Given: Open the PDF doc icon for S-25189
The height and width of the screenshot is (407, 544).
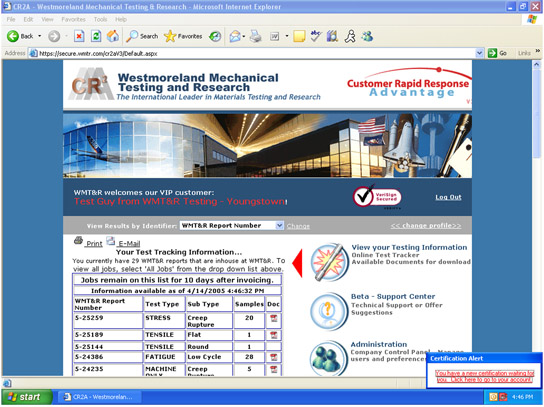Looking at the screenshot, I should (273, 335).
